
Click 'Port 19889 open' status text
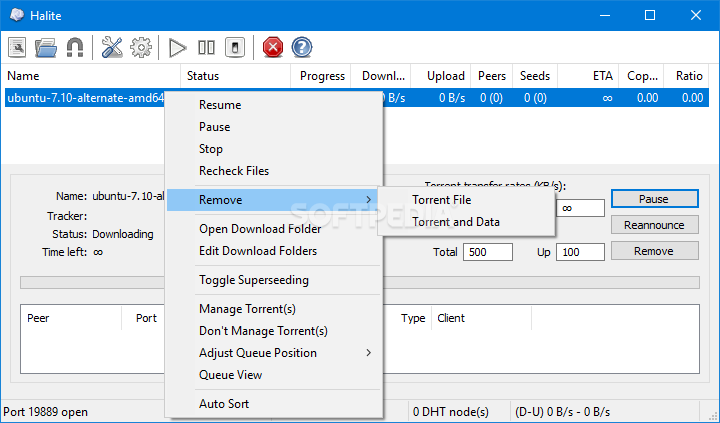click(x=45, y=412)
